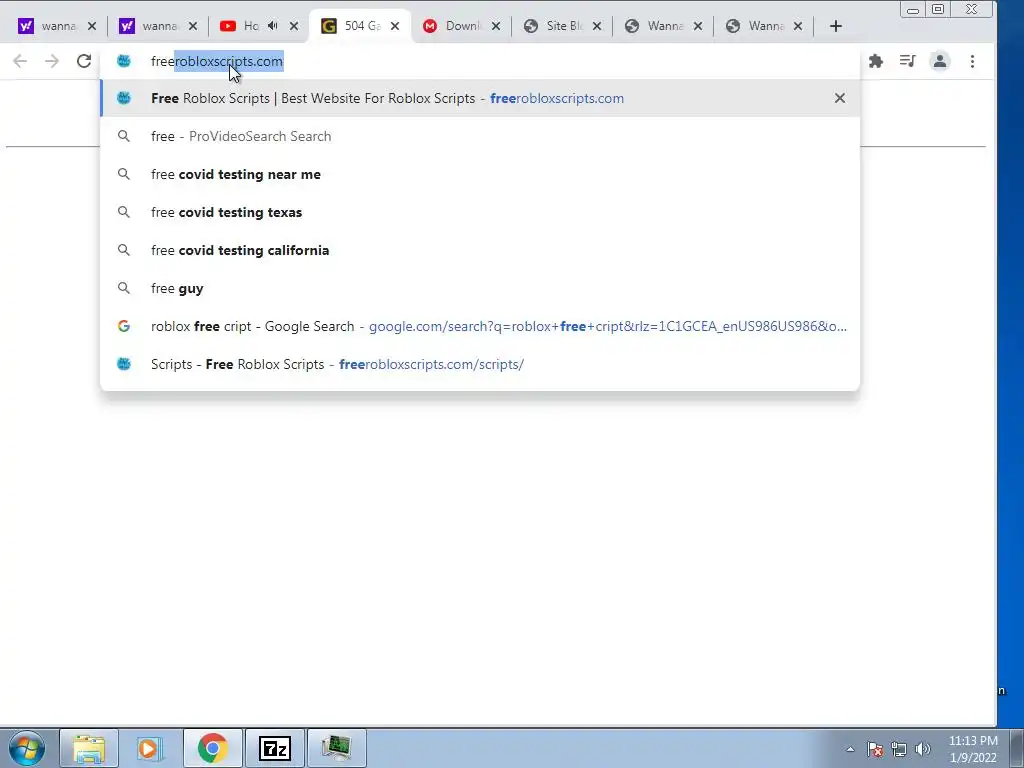Viewport: 1024px width, 768px height.
Task: Open the Windows Start menu
Action: 27,748
